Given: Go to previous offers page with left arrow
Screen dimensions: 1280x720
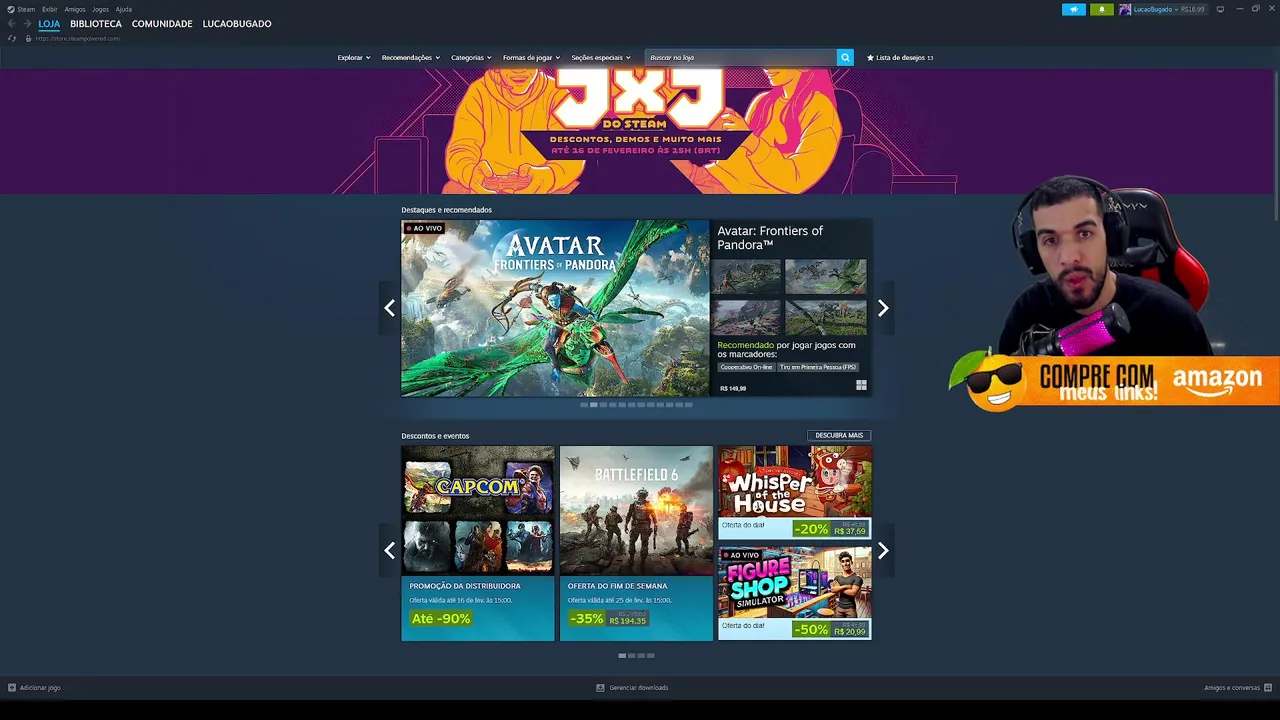Looking at the screenshot, I should (x=389, y=550).
